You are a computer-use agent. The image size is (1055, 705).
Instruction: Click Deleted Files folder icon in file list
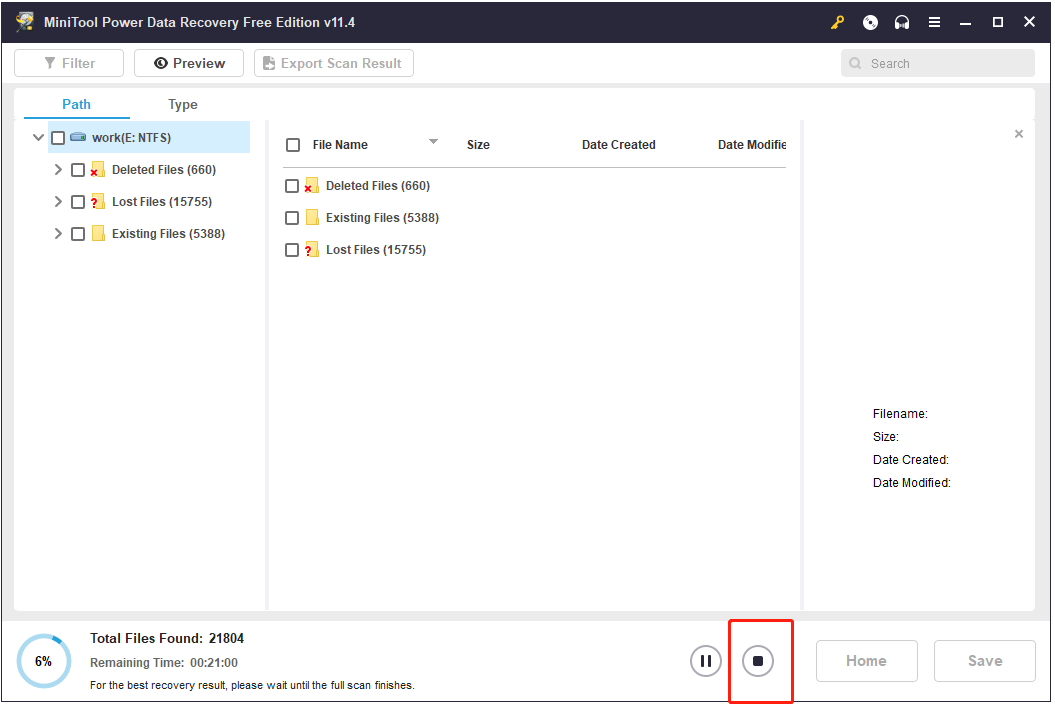[x=312, y=186]
